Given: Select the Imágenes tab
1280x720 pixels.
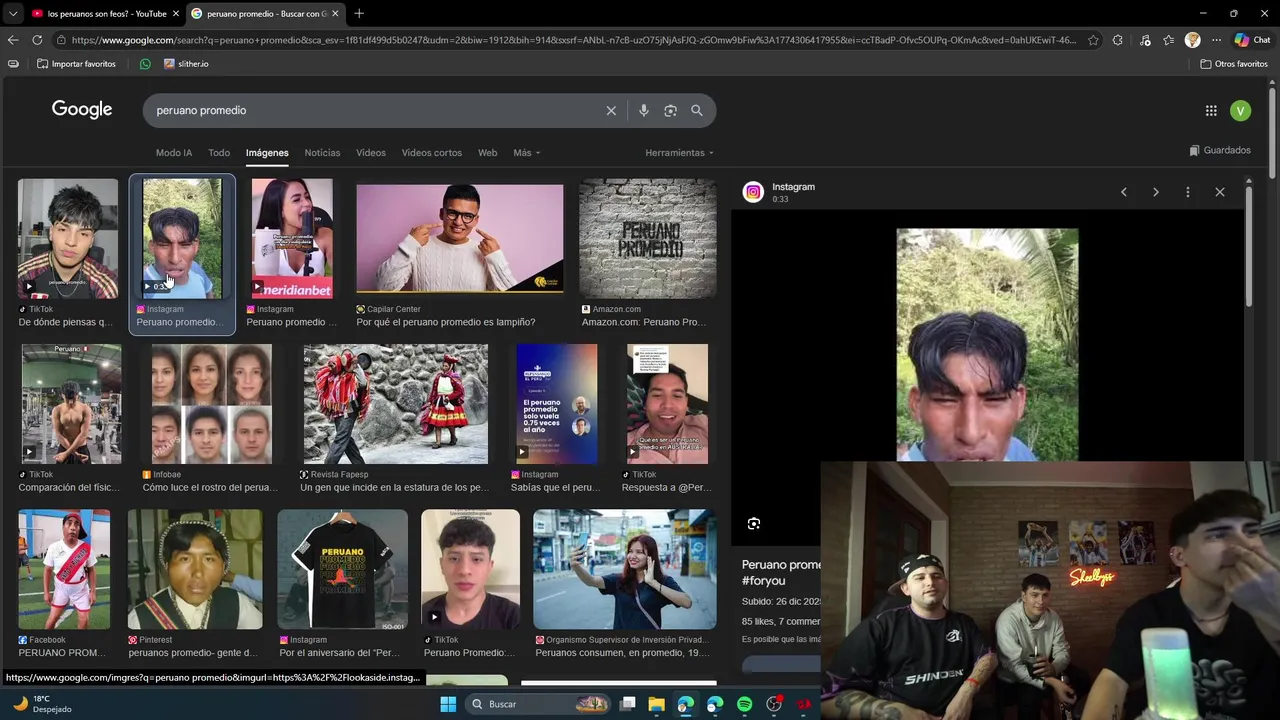Looking at the screenshot, I should click(267, 153).
